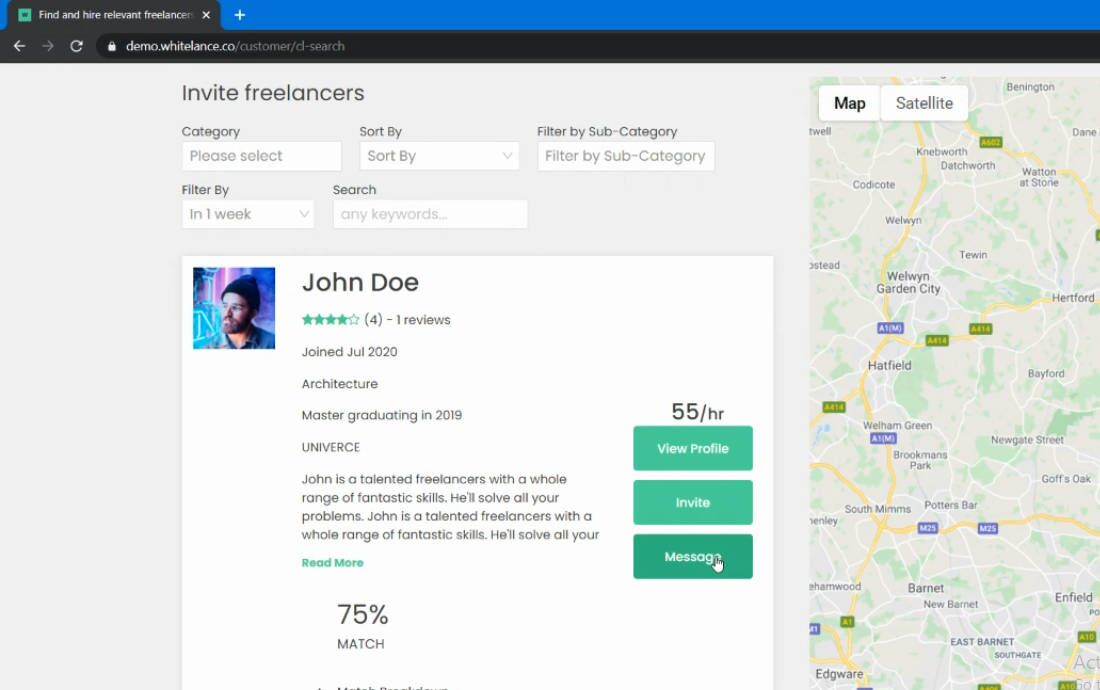Click the 'Master graduating in 2019' text
This screenshot has width=1100, height=690.
coord(382,415)
